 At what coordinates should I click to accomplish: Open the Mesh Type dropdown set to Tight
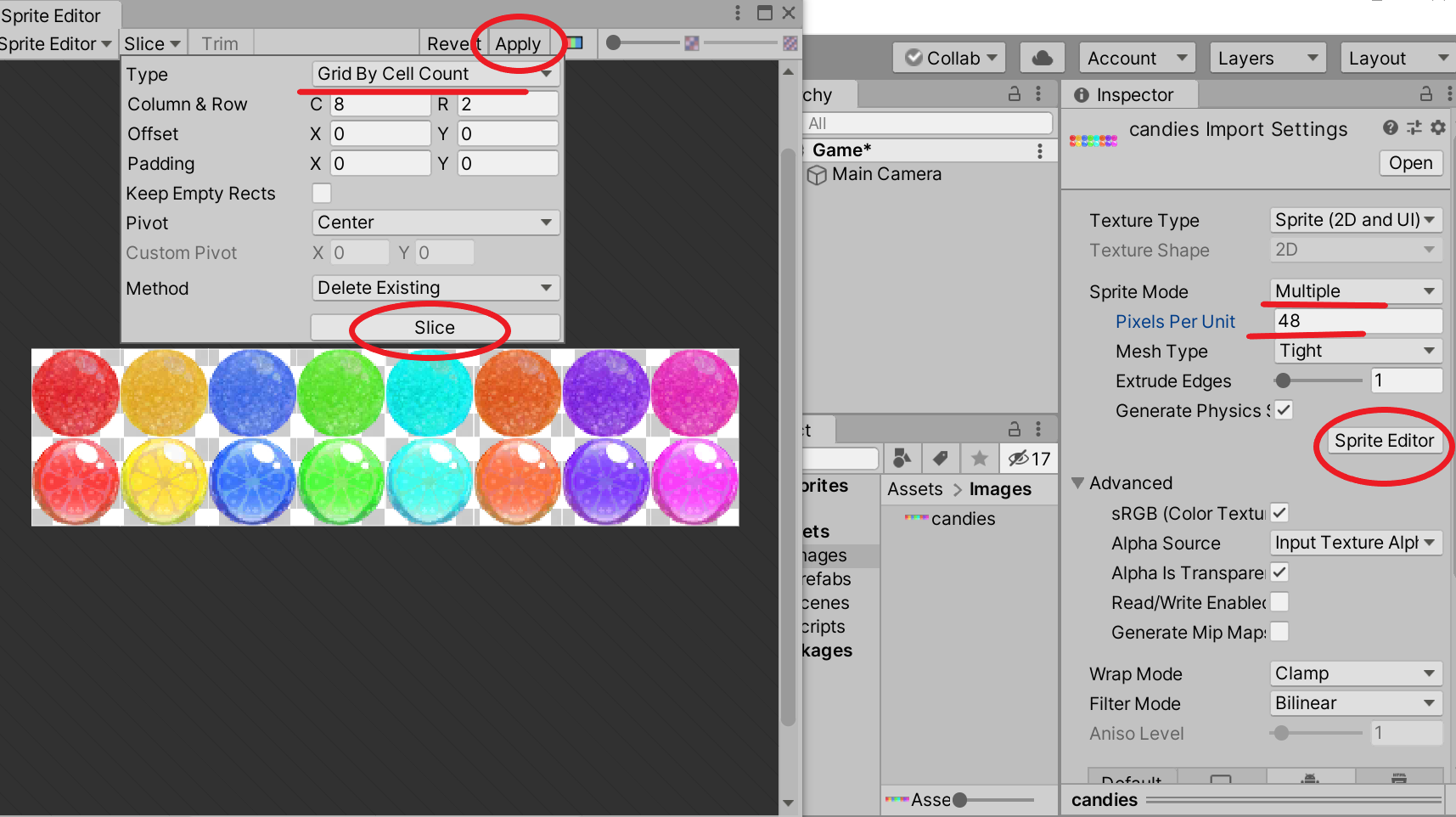[x=1358, y=351]
